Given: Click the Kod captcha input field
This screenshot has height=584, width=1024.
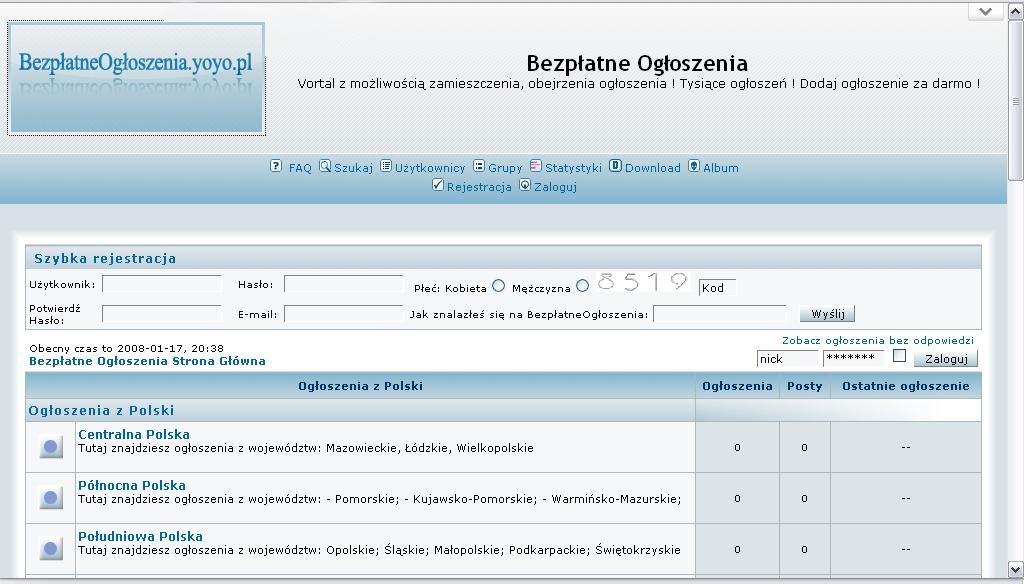Looking at the screenshot, I should (717, 287).
